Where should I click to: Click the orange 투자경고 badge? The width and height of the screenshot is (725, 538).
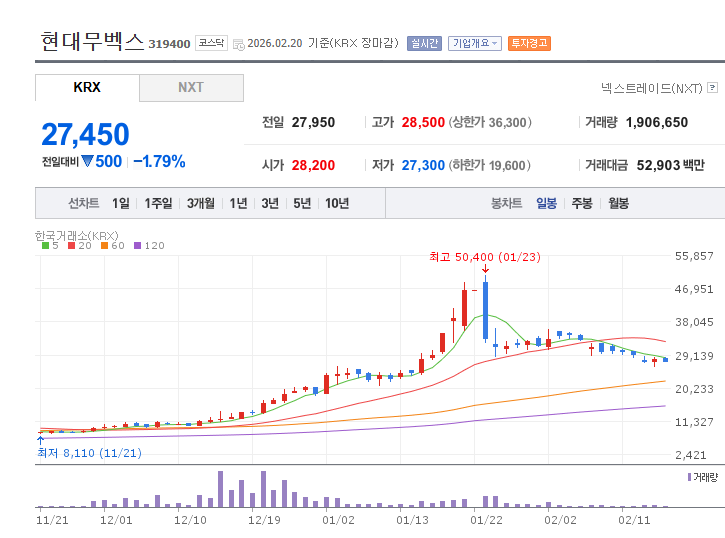tap(529, 43)
